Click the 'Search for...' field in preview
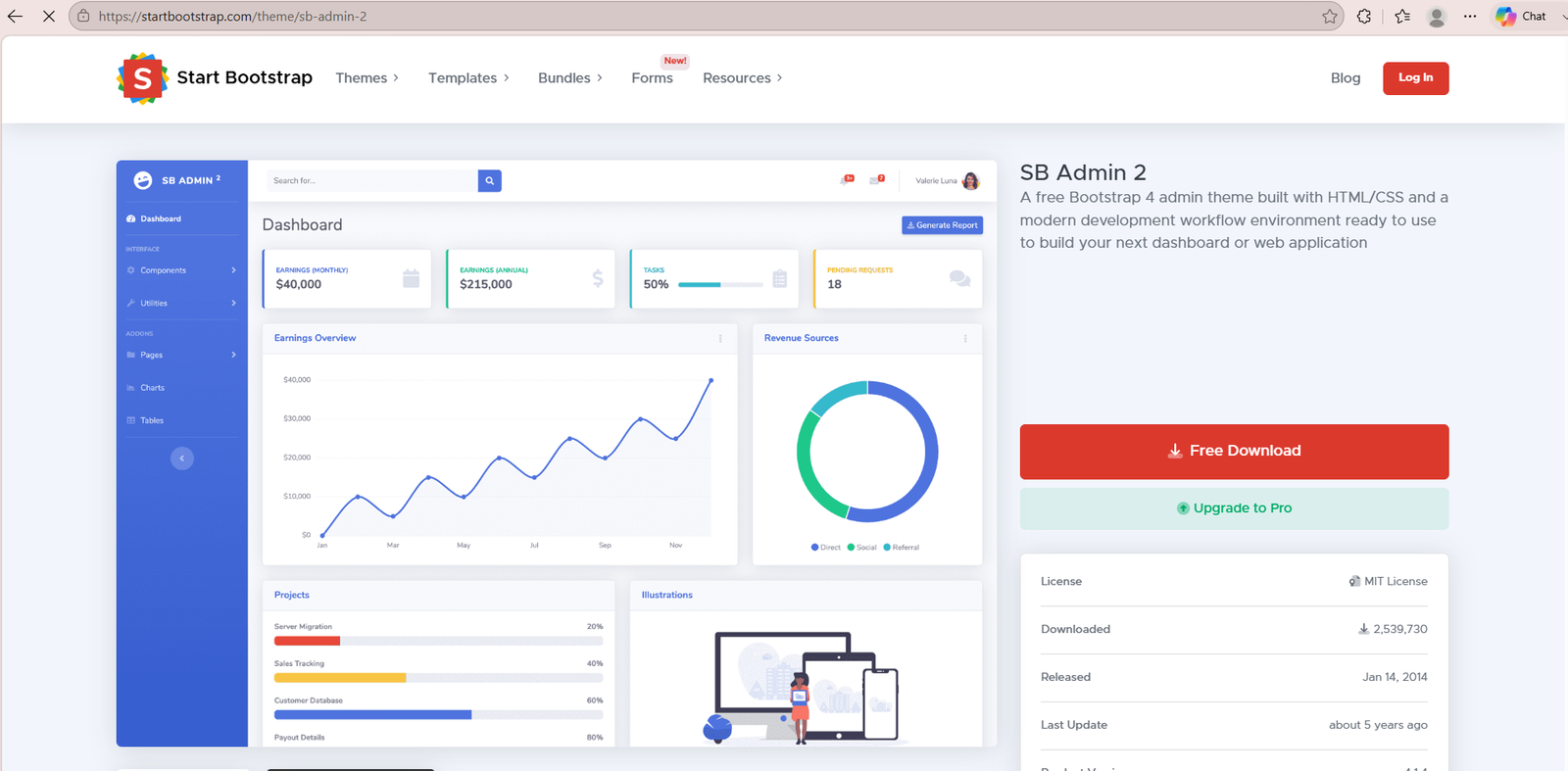Viewport: 1568px width, 771px height. click(372, 180)
